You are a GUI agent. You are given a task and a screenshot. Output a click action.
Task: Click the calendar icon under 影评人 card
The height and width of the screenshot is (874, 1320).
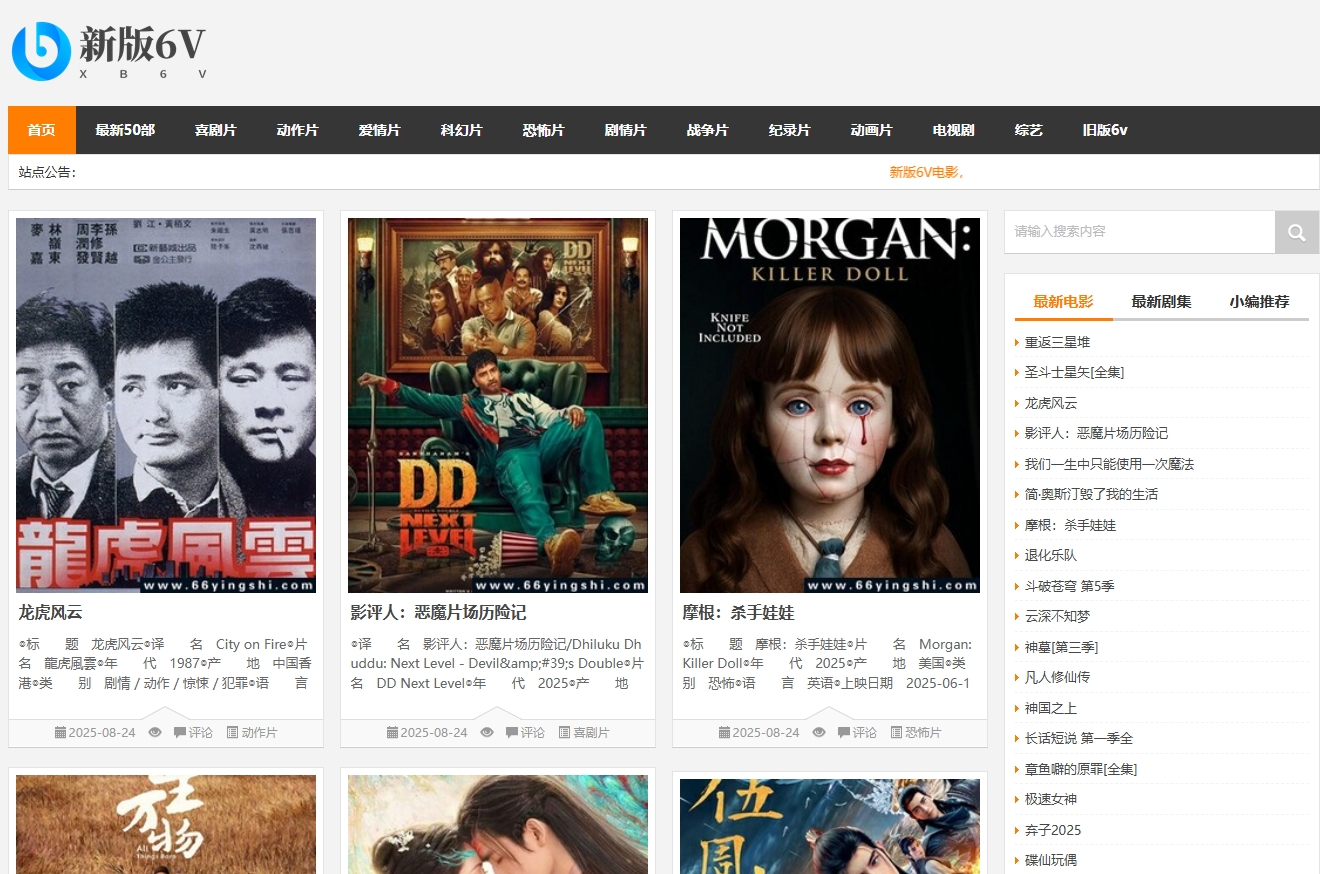click(x=392, y=733)
